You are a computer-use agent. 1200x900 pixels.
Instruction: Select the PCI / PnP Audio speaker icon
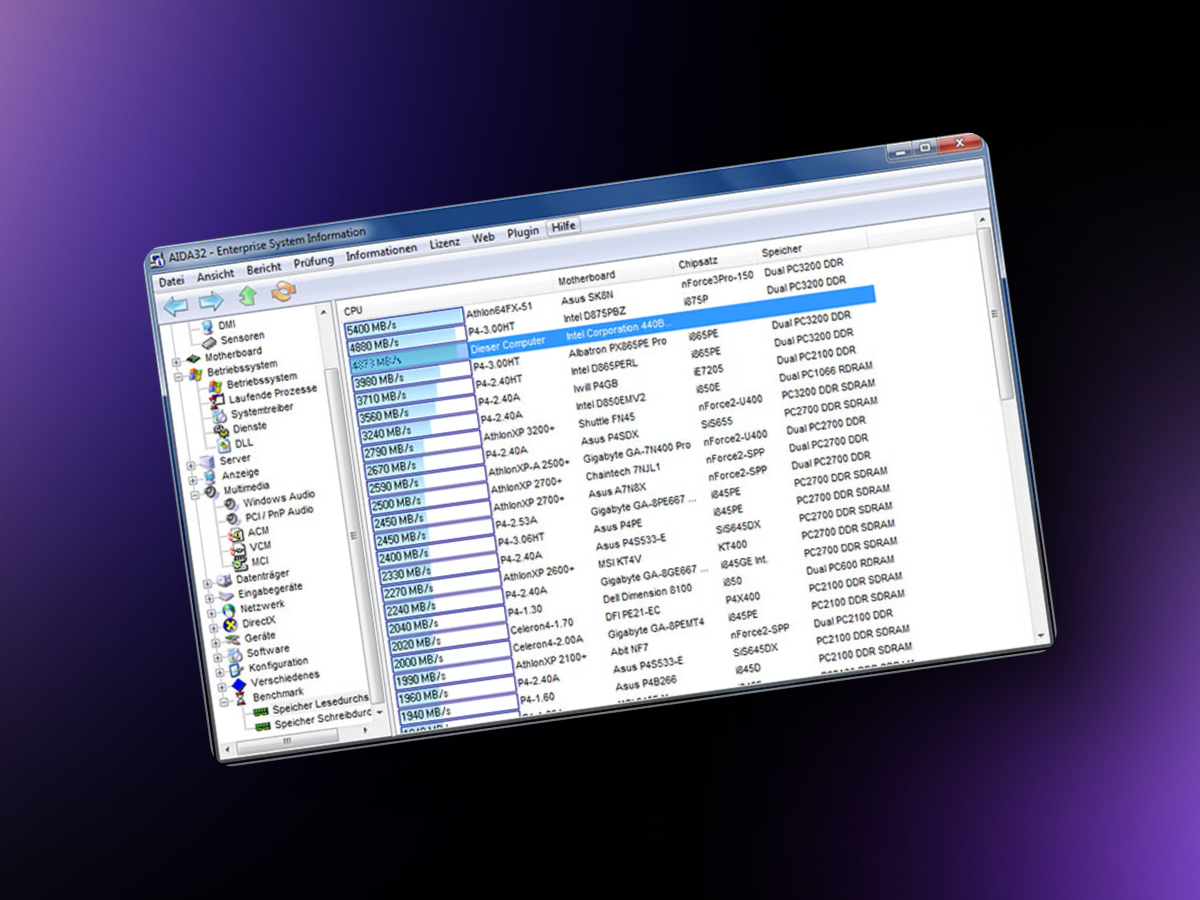click(233, 518)
